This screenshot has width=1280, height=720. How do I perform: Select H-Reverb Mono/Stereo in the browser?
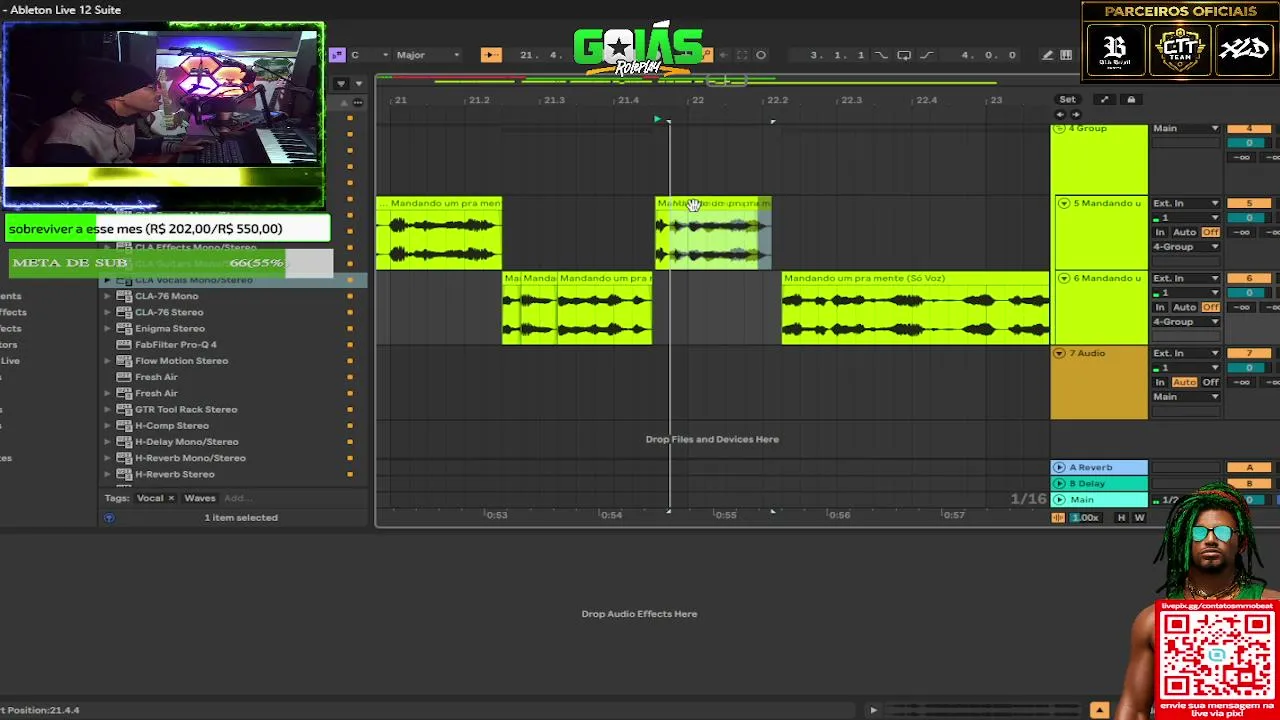(x=190, y=458)
